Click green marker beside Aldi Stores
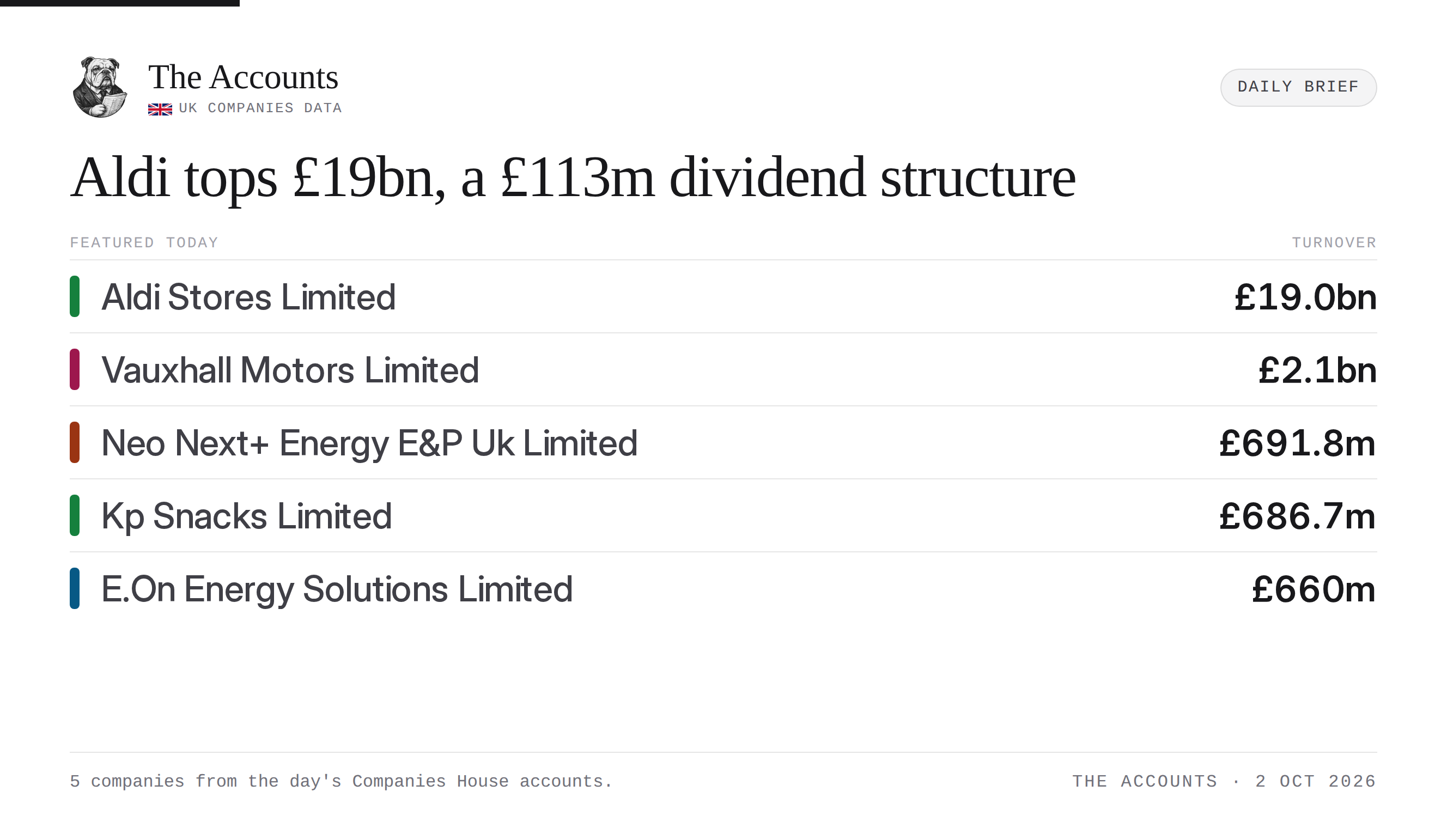The width and height of the screenshot is (1447, 840). [x=75, y=296]
